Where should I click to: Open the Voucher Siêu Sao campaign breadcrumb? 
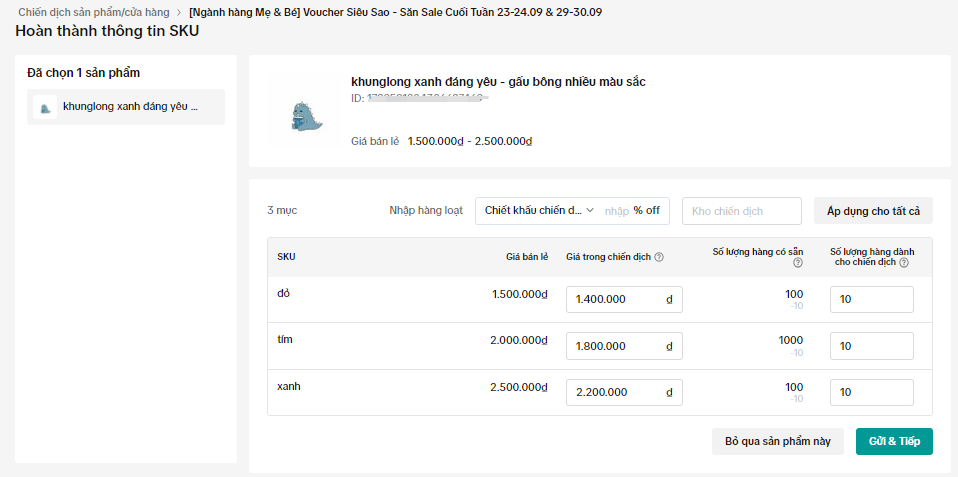[395, 12]
